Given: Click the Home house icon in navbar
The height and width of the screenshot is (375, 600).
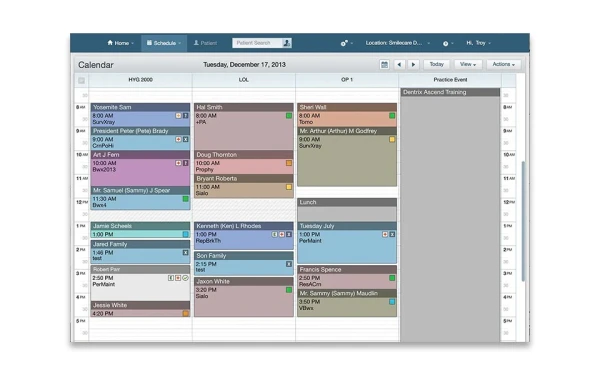Looking at the screenshot, I should coord(110,42).
